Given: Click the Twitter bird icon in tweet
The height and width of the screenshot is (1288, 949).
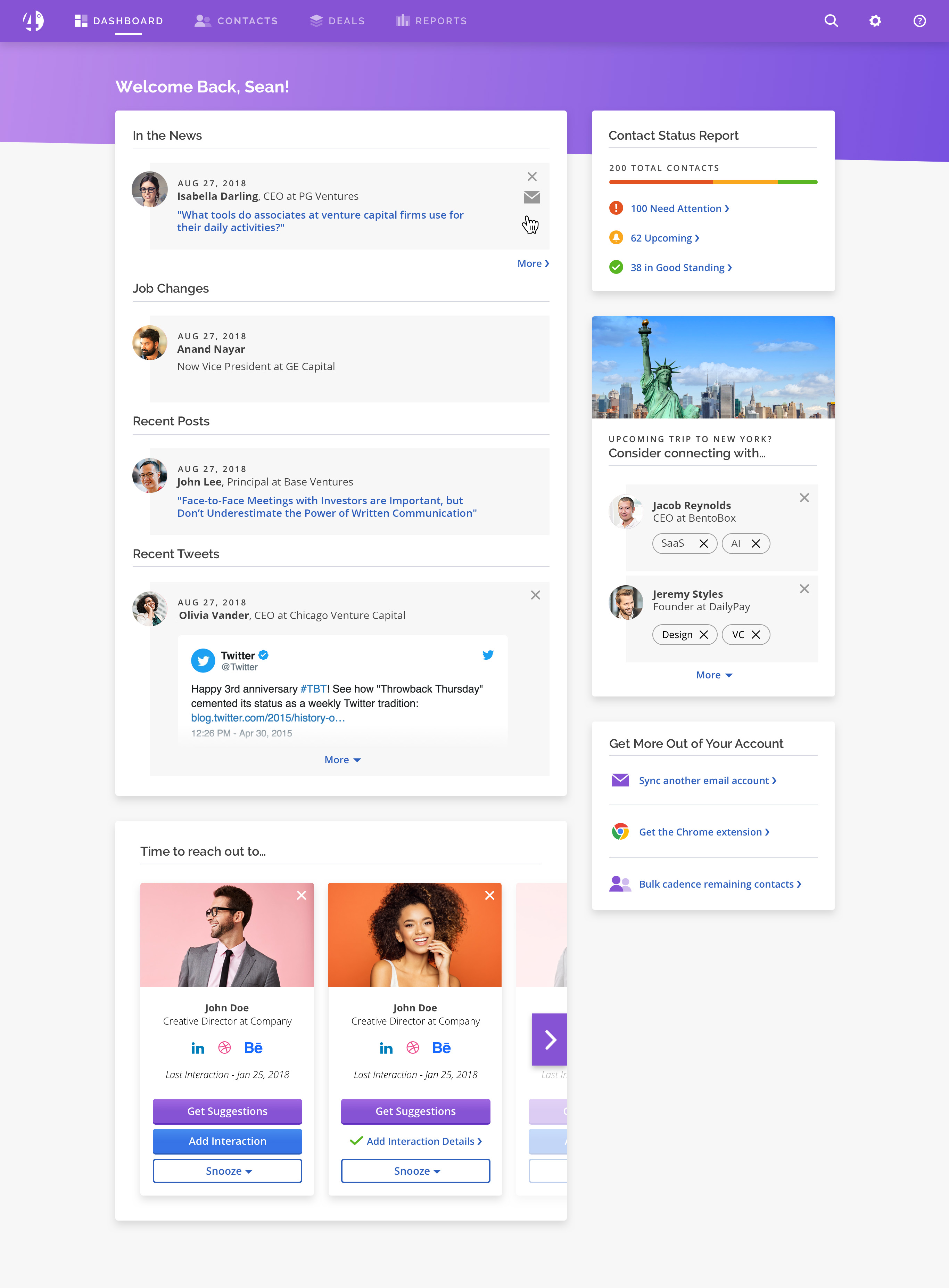Looking at the screenshot, I should pyautogui.click(x=488, y=655).
